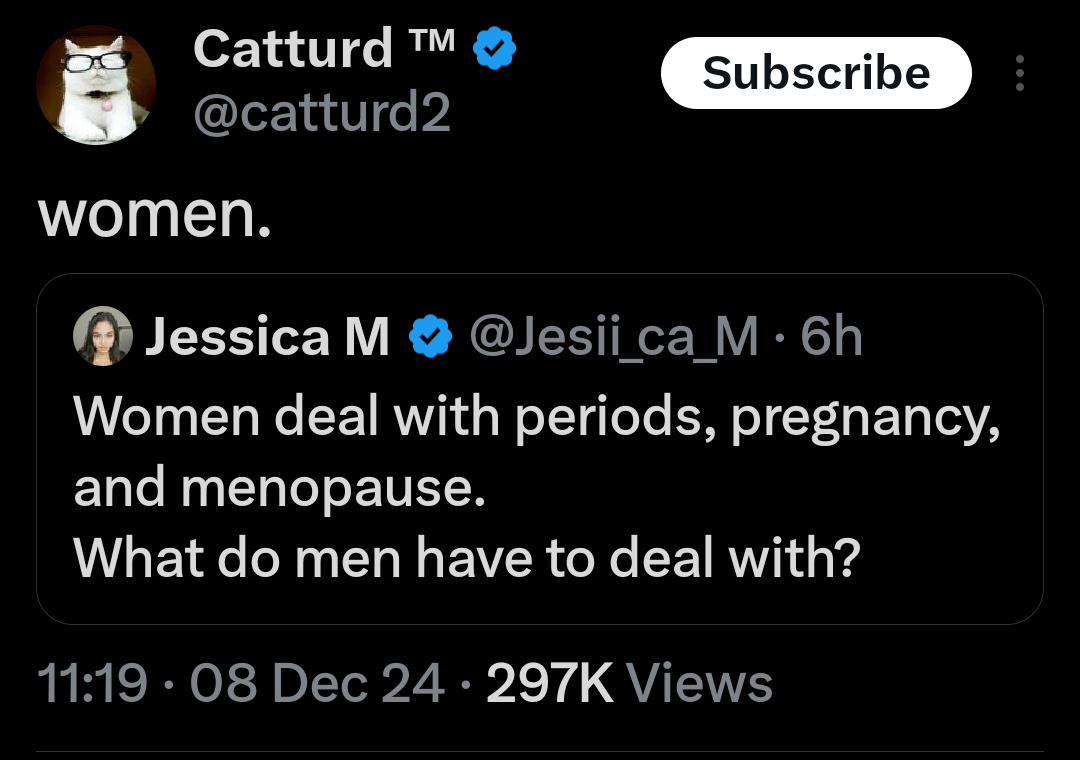Open Catturd's cat profile picture

click(x=96, y=86)
